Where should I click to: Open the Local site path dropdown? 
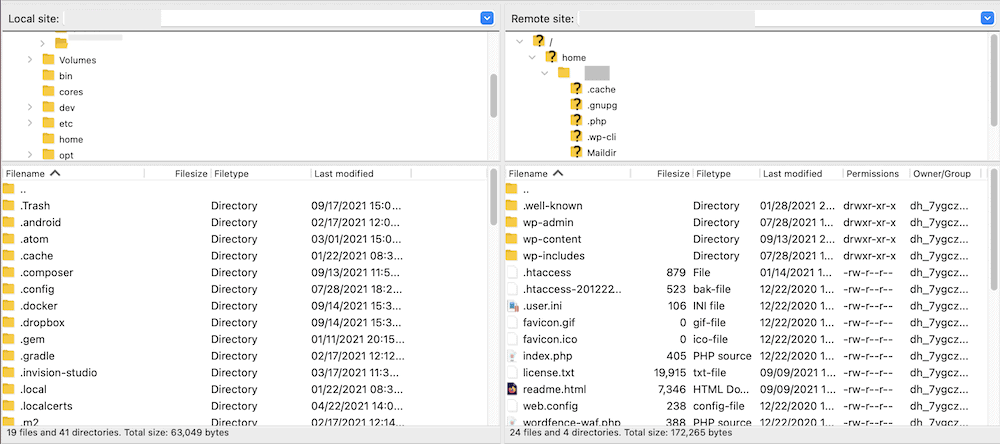click(x=487, y=18)
